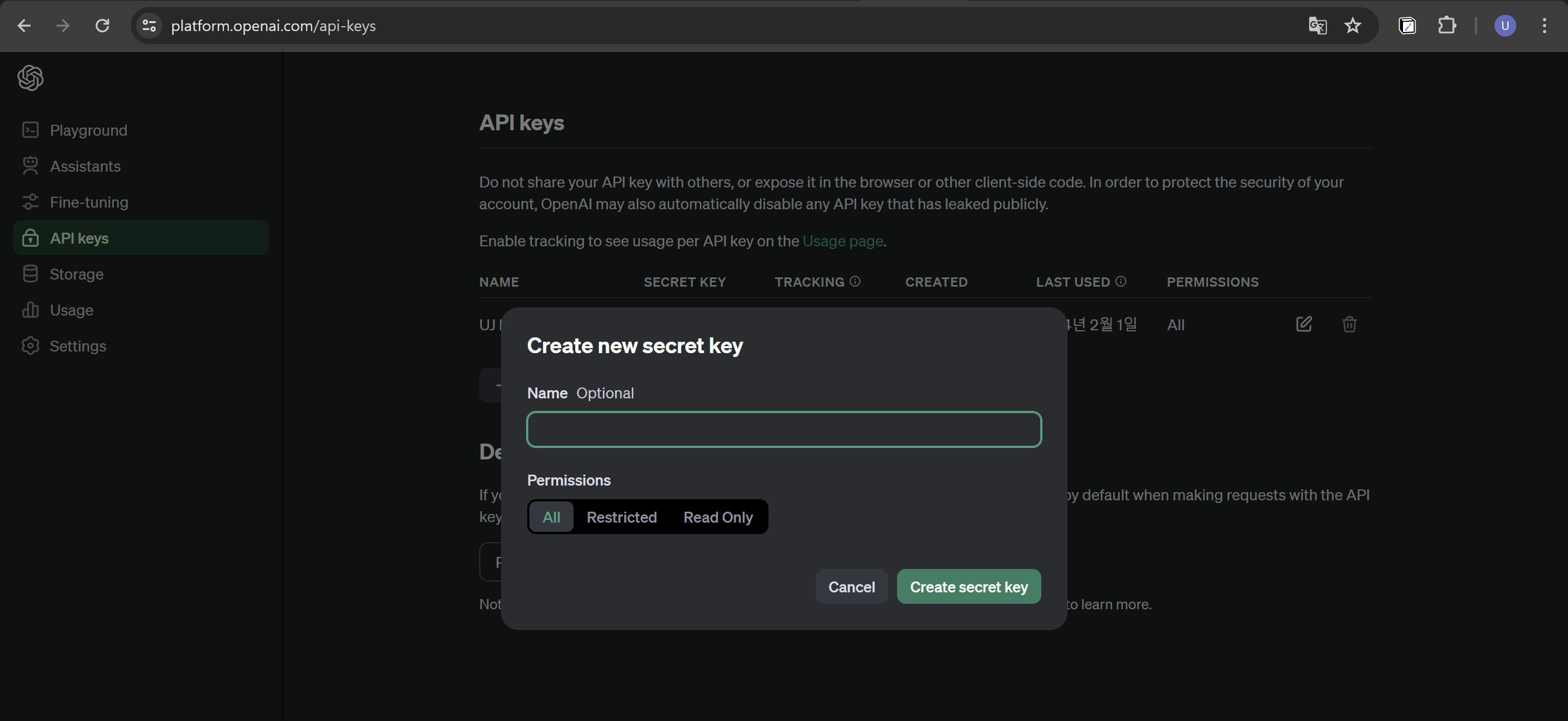This screenshot has width=1568, height=721.
Task: Click the Last Used info icon
Action: click(x=1121, y=281)
